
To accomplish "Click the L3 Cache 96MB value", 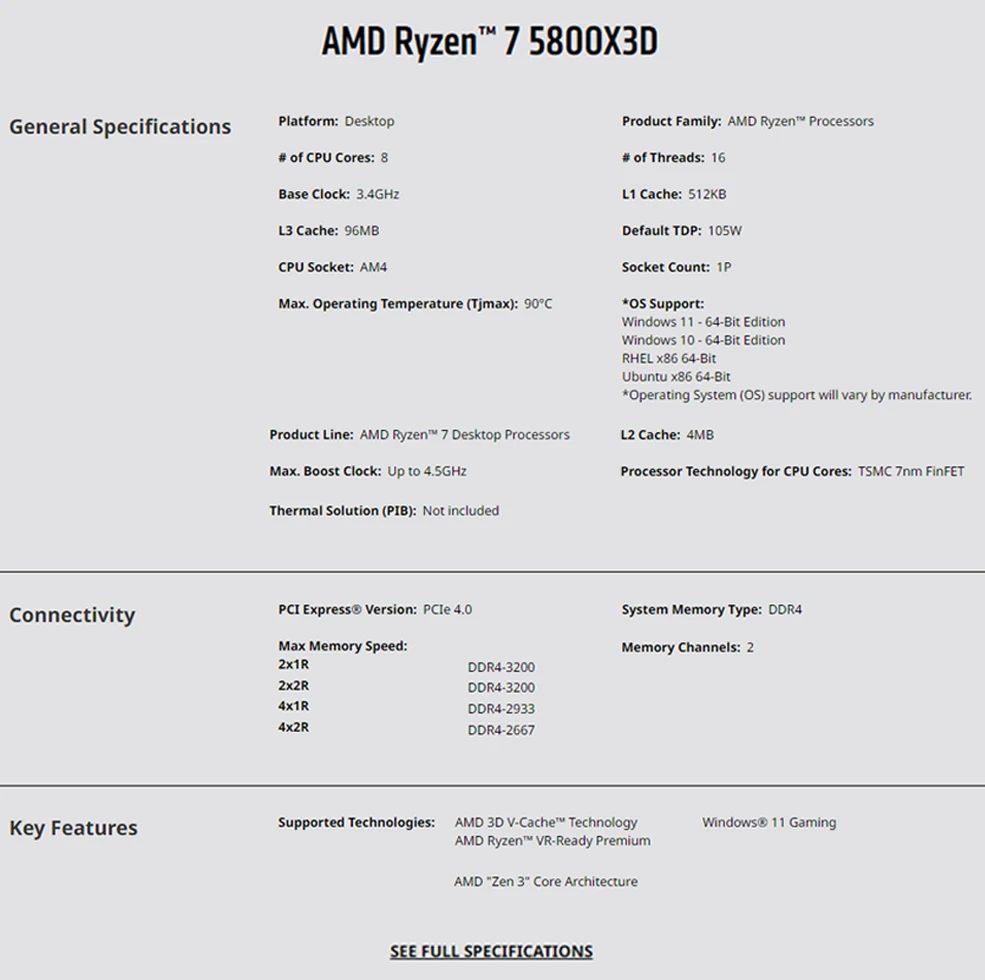I will tap(362, 231).
